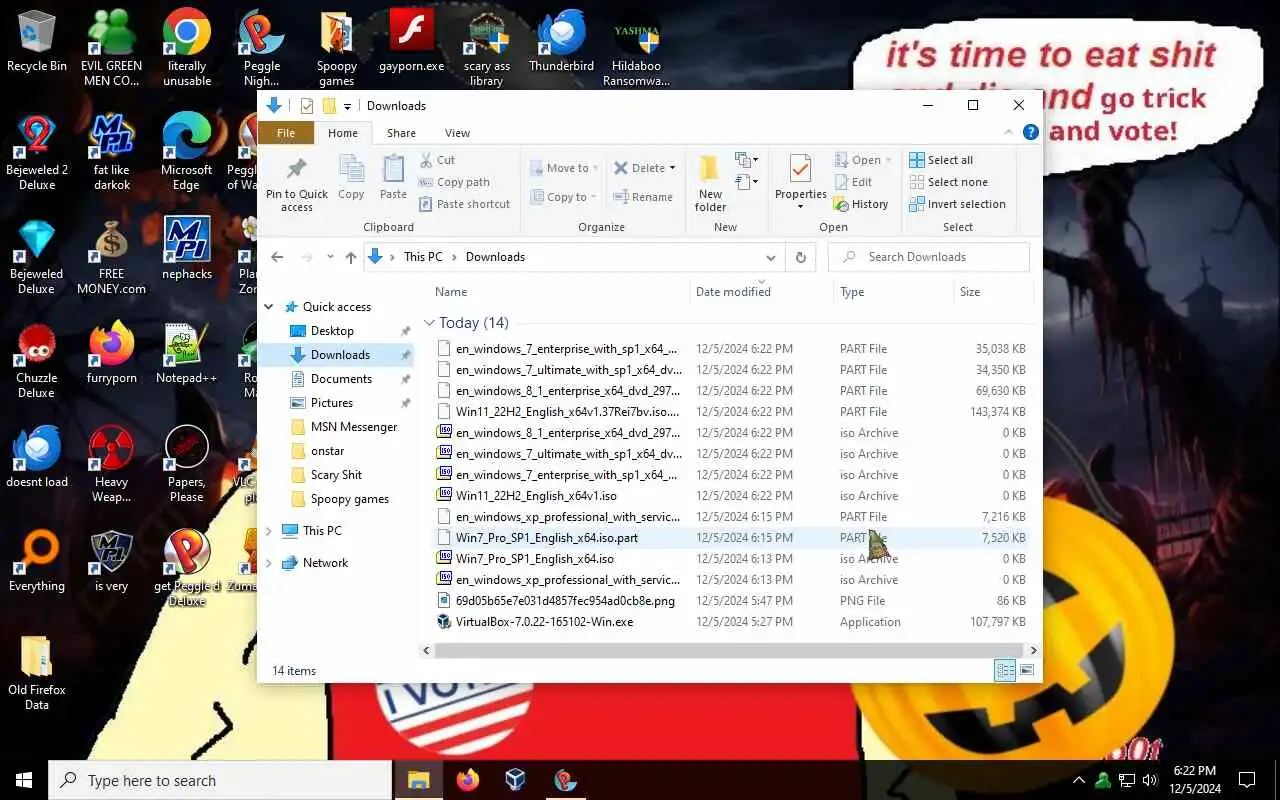The image size is (1280, 800).
Task: Go back using the Back arrow
Action: 278,257
